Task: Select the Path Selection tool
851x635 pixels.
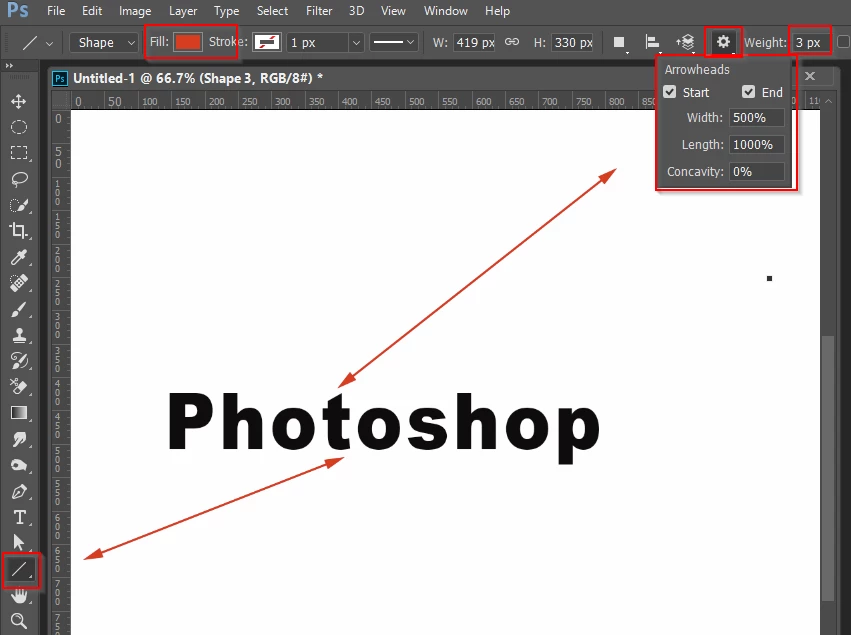Action: [19, 542]
